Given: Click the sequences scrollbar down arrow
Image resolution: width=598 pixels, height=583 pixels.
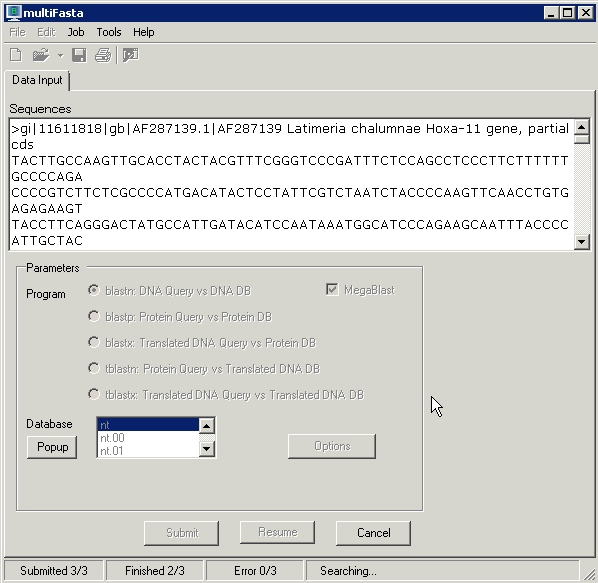Looking at the screenshot, I should [582, 241].
